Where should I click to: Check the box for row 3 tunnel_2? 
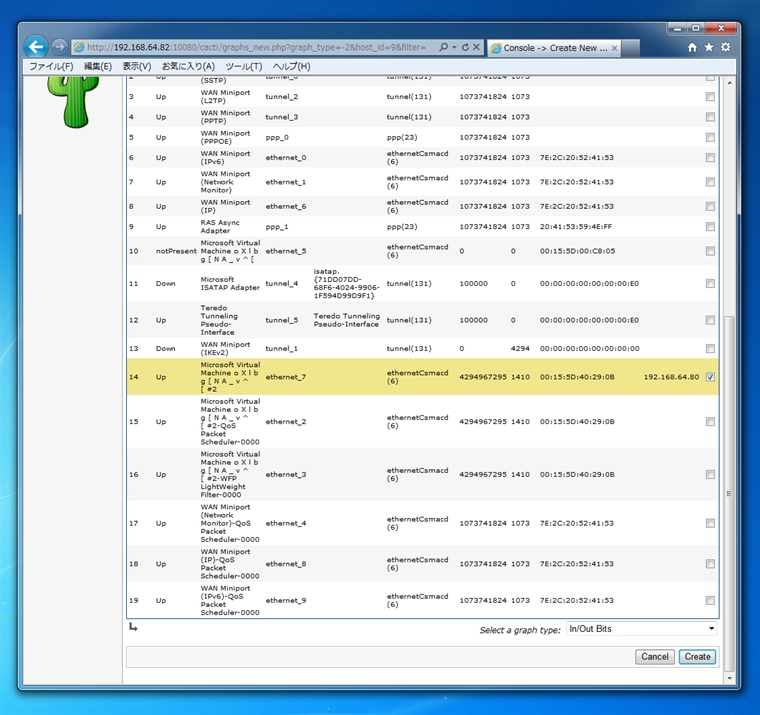(710, 97)
